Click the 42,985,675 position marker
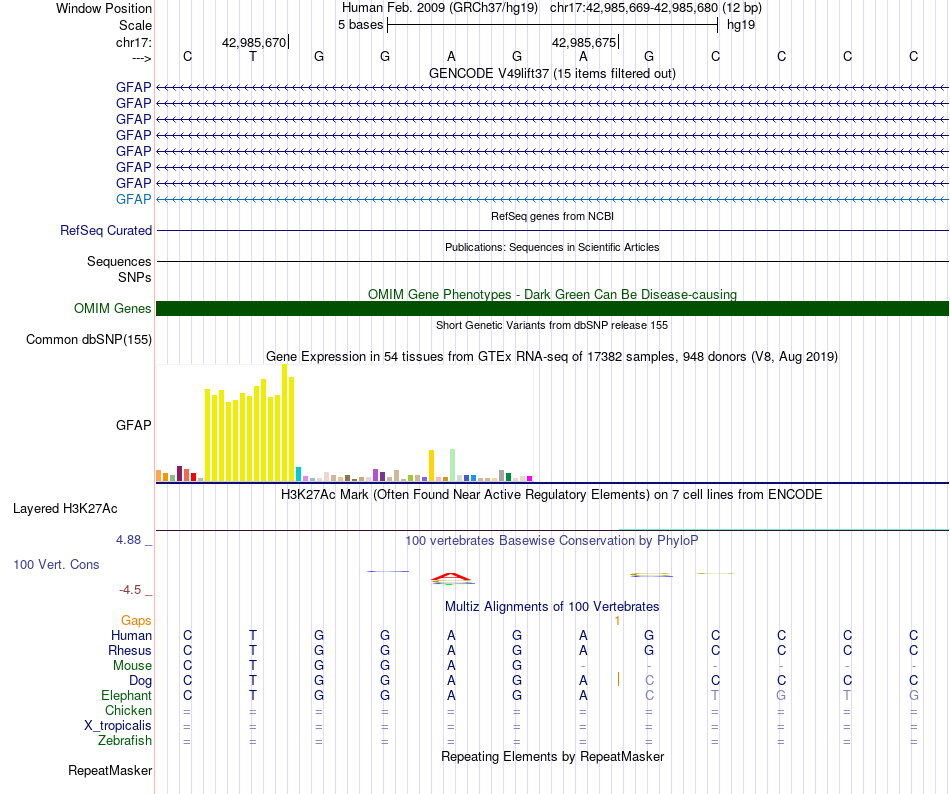950x794 pixels. click(x=583, y=42)
